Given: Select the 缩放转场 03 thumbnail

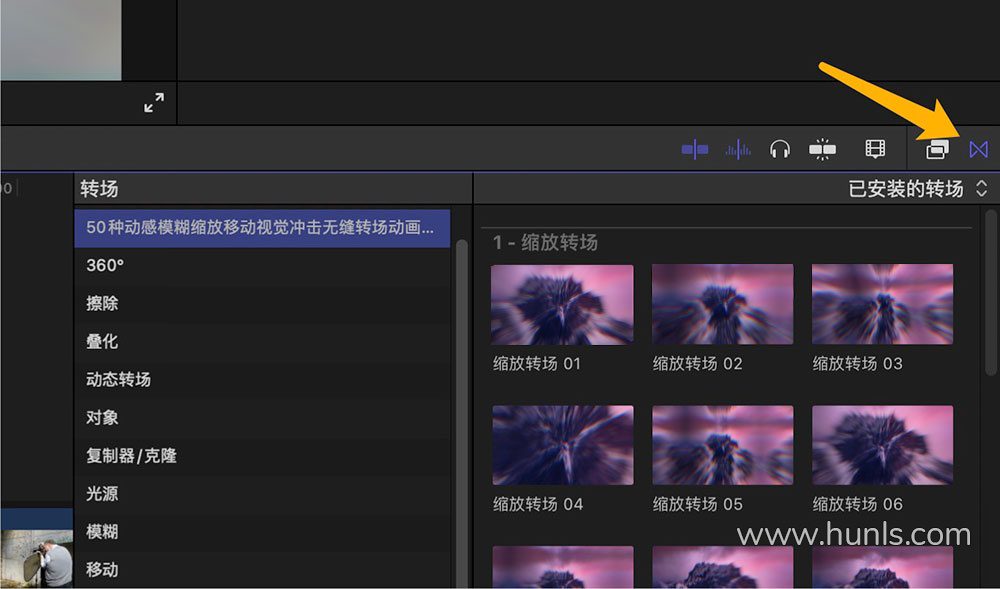Looking at the screenshot, I should pos(883,305).
